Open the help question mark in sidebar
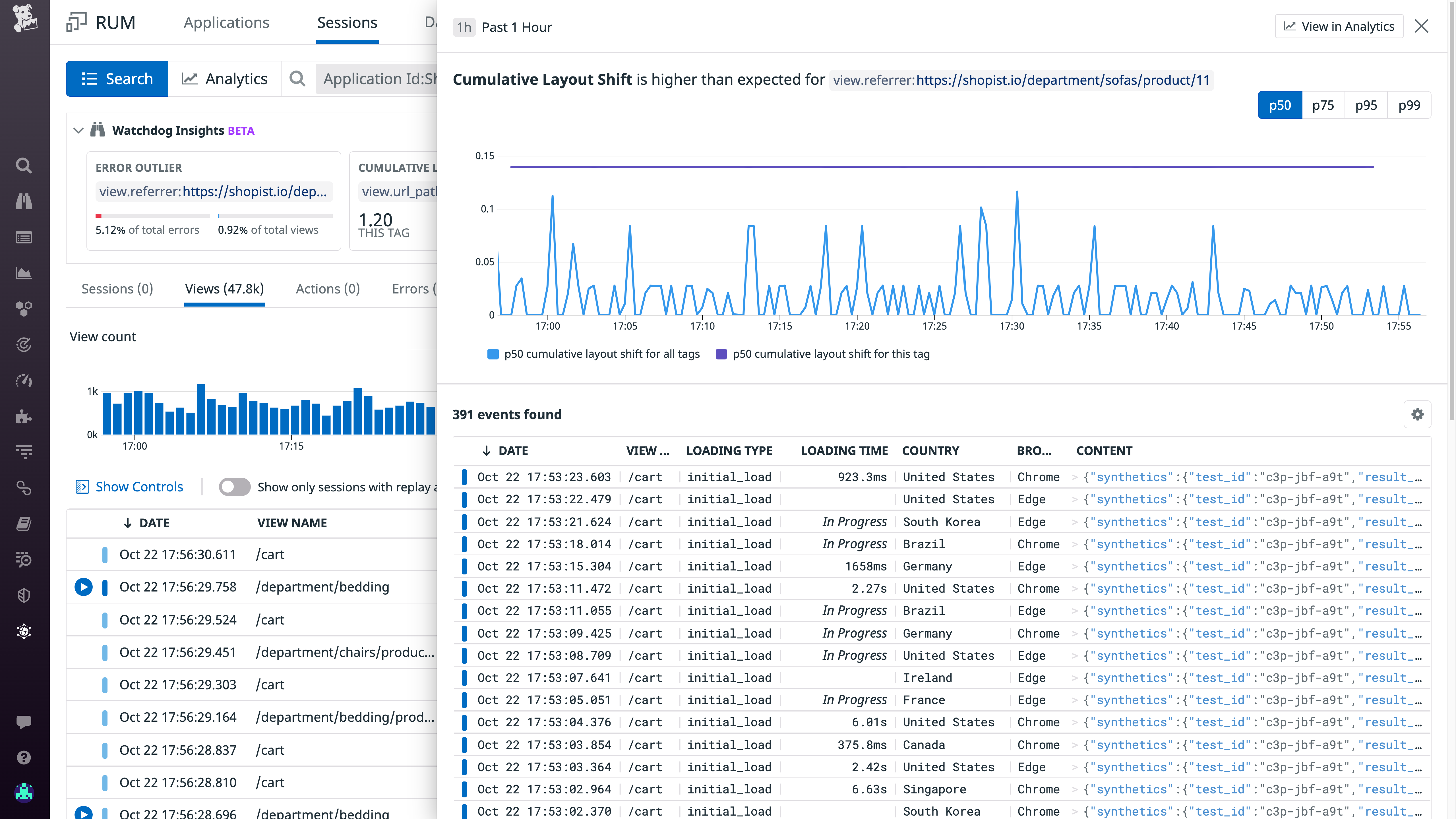 tap(24, 757)
